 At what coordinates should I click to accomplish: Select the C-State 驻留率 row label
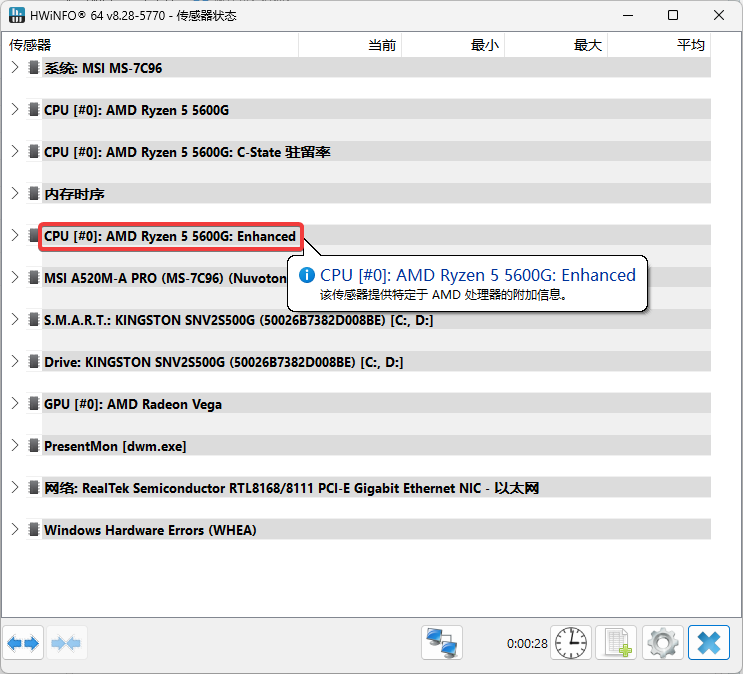pos(187,152)
